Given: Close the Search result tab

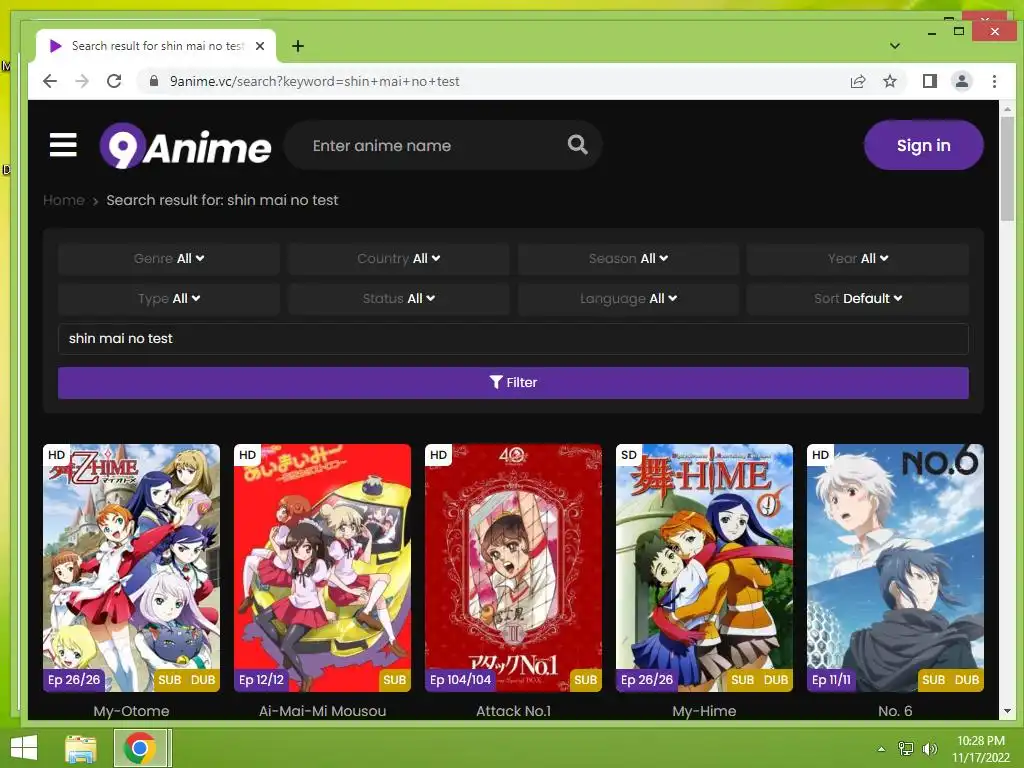Looking at the screenshot, I should coord(260,46).
